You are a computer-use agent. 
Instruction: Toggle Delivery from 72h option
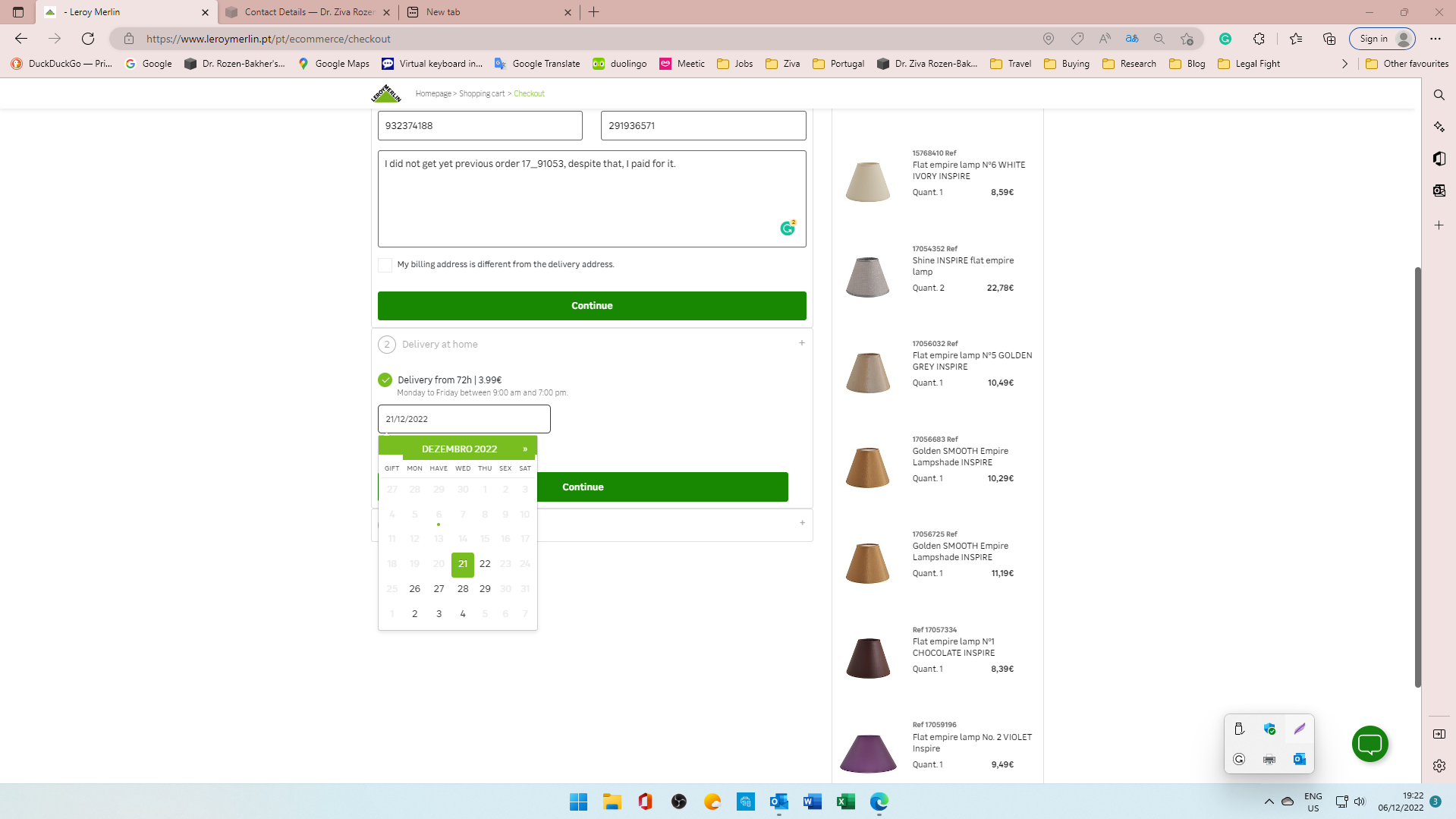[x=385, y=380]
